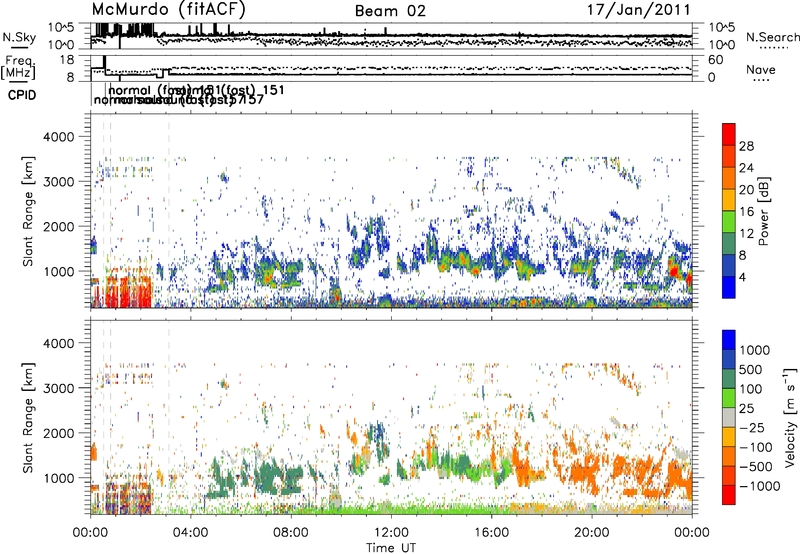Click the 4000 tick of the velocity panel
Screen dimensions: 800x554
pos(58,344)
